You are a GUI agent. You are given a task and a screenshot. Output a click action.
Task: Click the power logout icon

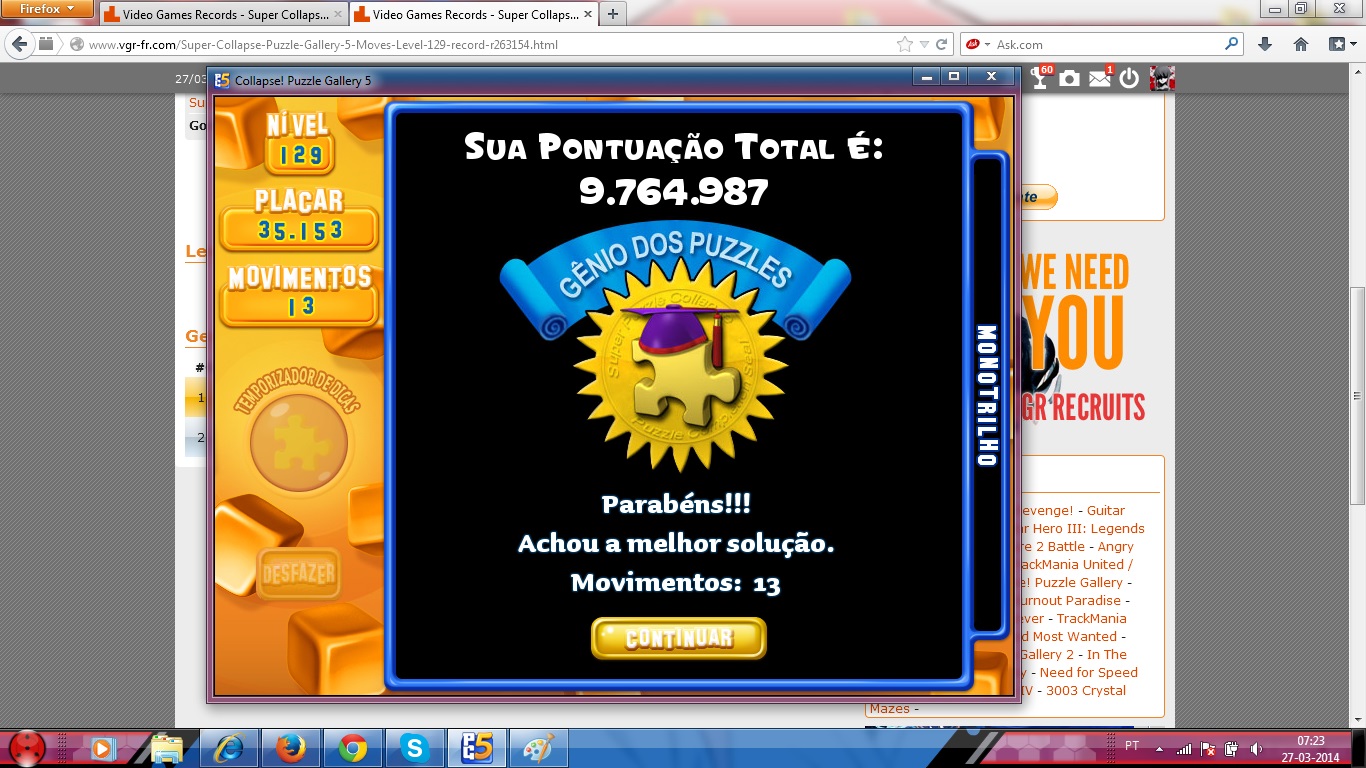pyautogui.click(x=1129, y=79)
